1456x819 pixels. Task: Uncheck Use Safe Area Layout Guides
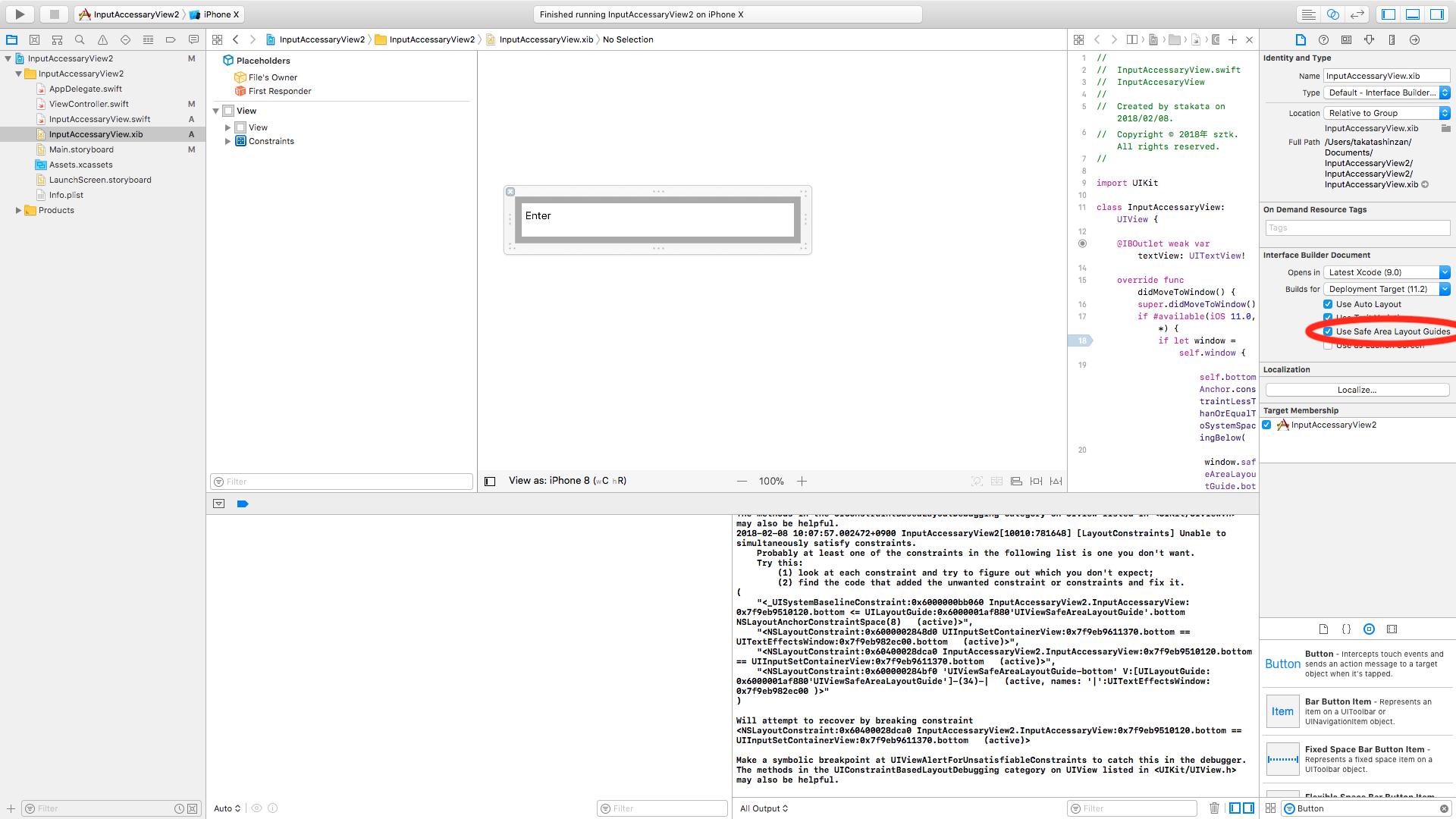[1328, 331]
